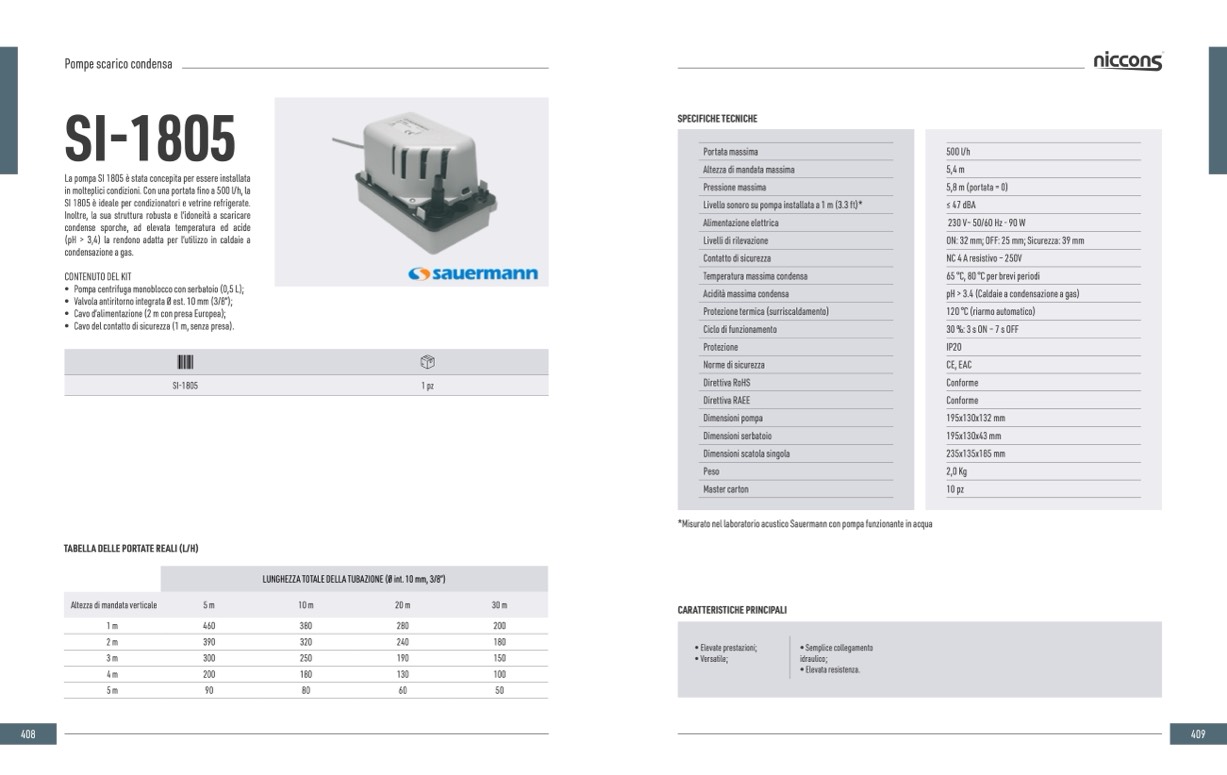Click the page number 409 box
The width and height of the screenshot is (1227, 775).
coord(1198,734)
